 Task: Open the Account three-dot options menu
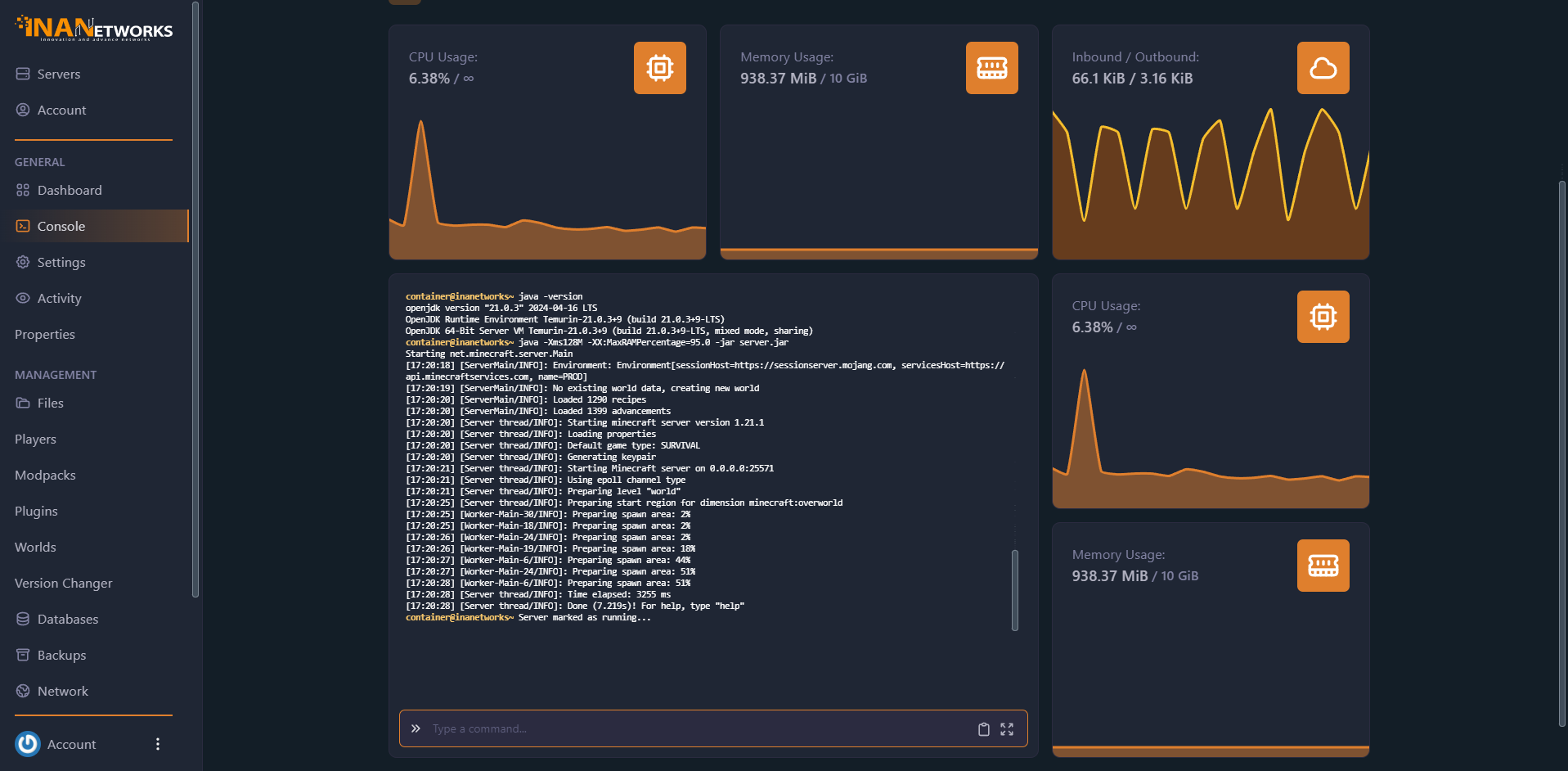pos(158,744)
